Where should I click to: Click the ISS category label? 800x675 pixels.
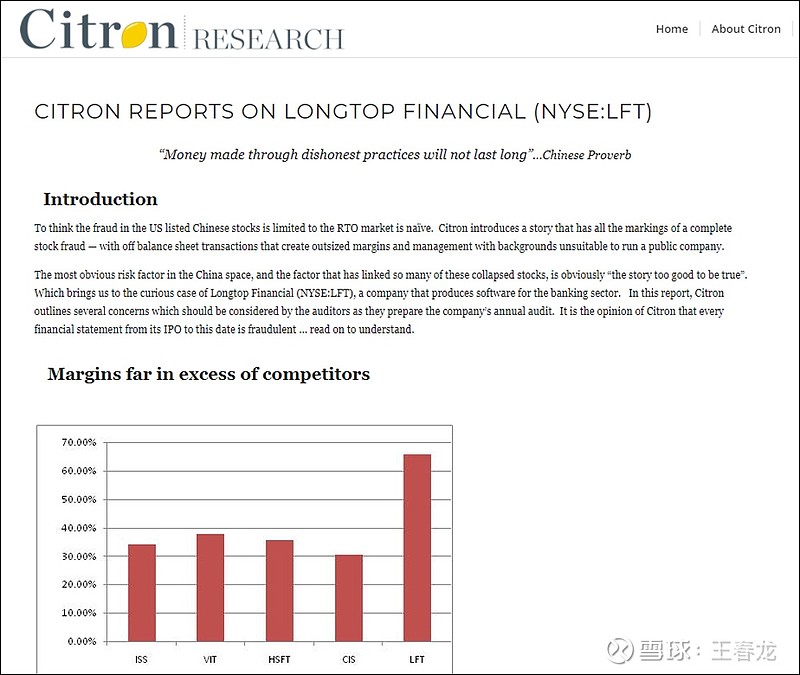point(141,660)
